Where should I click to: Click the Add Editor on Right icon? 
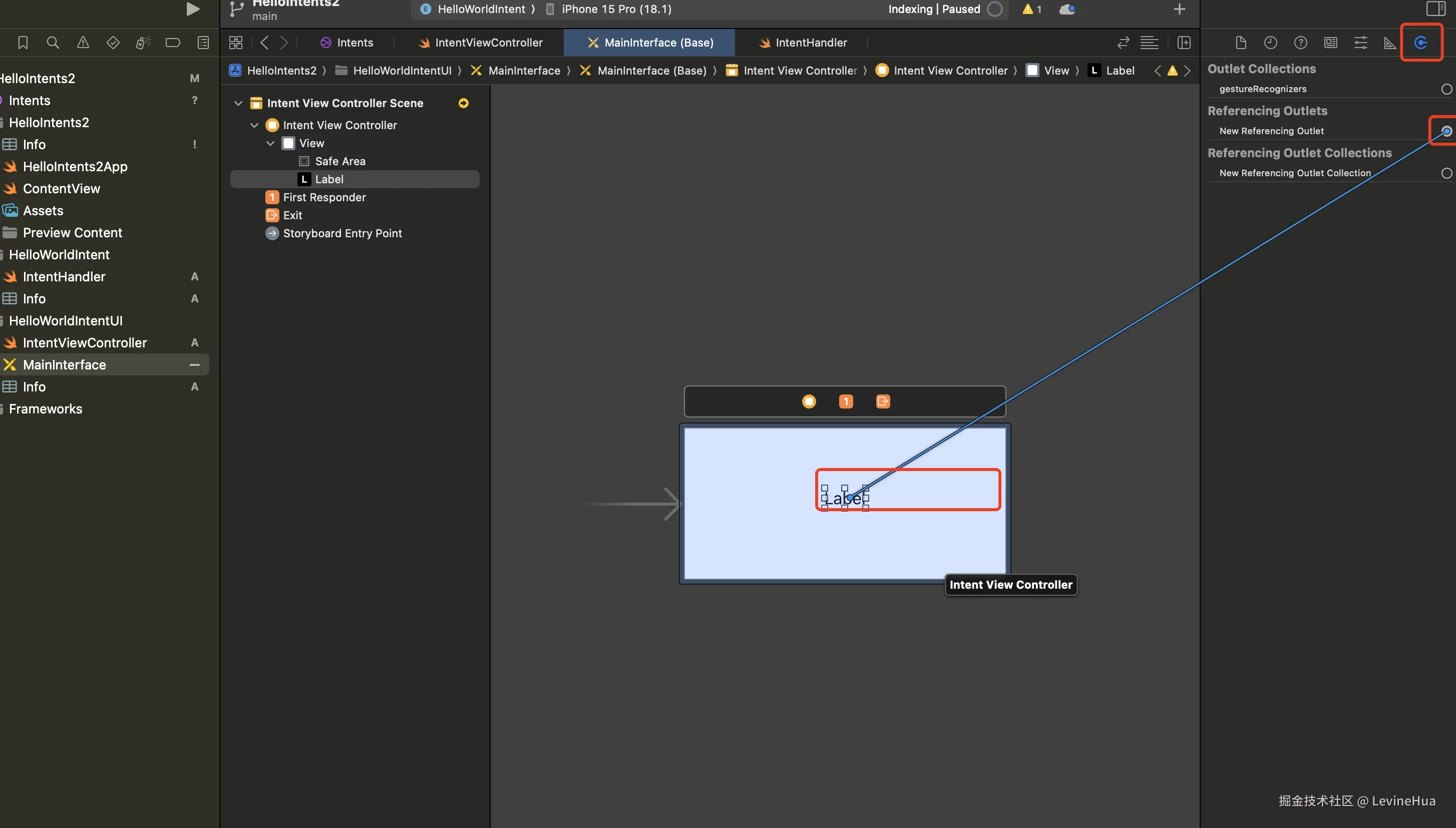point(1184,43)
